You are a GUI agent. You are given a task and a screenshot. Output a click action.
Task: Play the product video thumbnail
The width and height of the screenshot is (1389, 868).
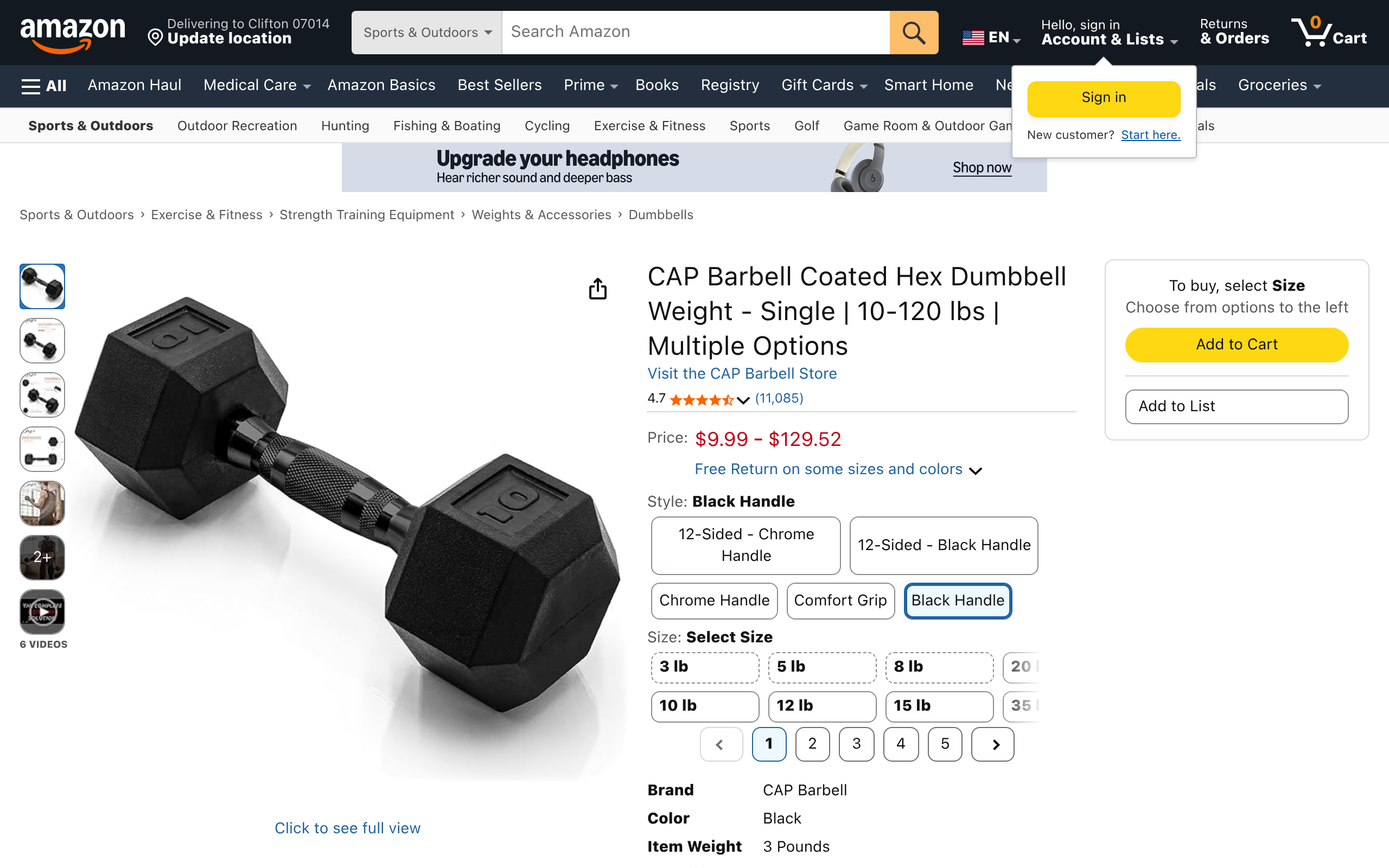[42, 611]
